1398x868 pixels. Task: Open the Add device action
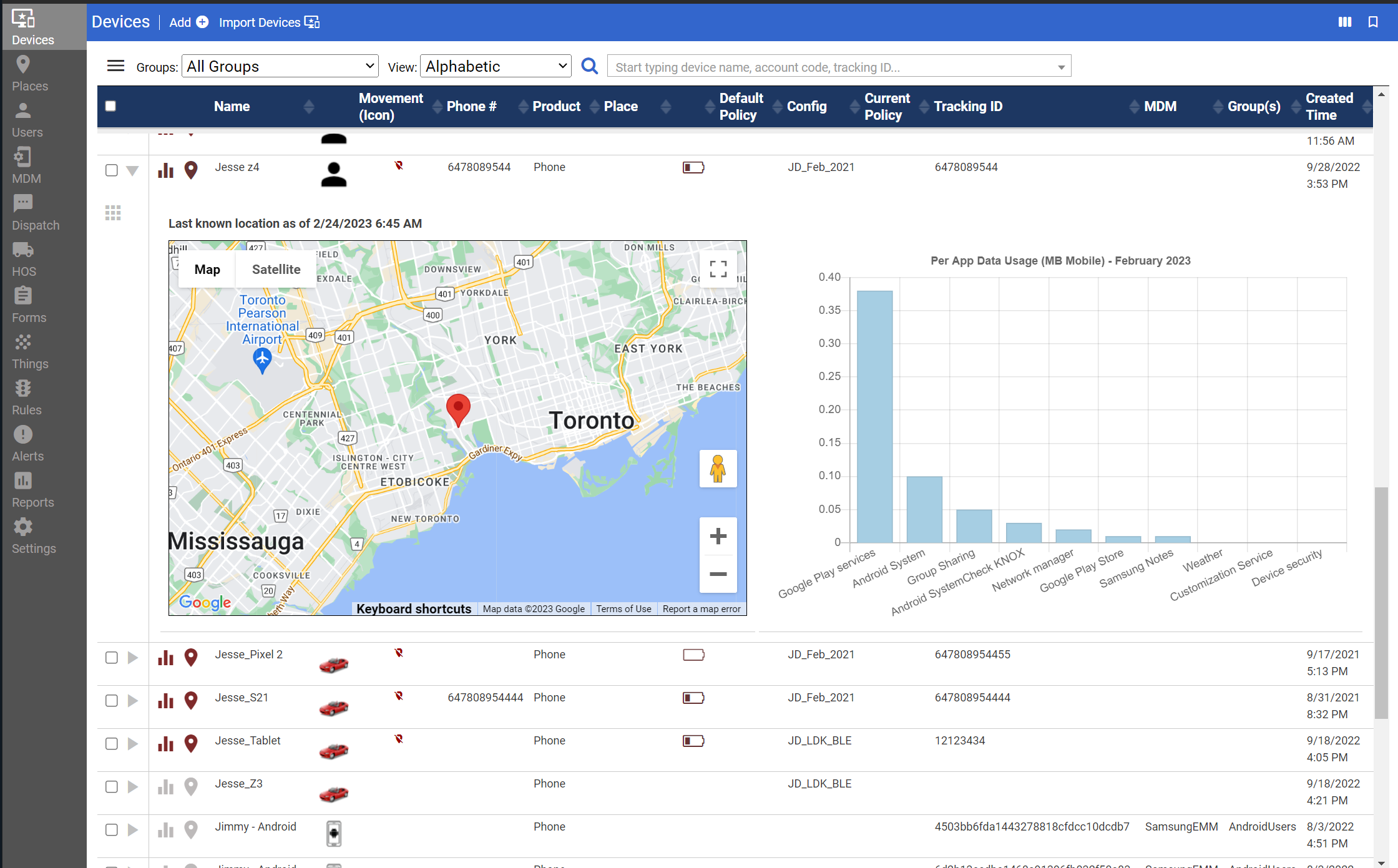point(187,22)
